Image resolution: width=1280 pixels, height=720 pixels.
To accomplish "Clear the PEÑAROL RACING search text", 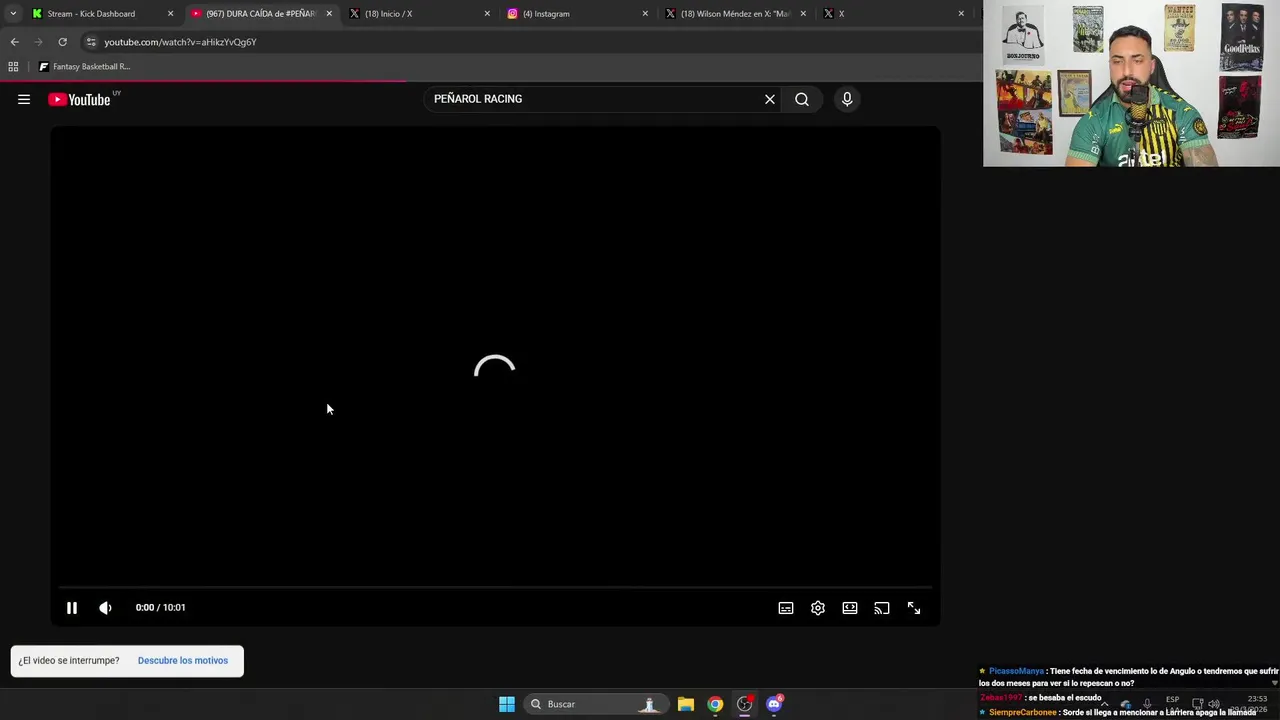I will coord(770,99).
